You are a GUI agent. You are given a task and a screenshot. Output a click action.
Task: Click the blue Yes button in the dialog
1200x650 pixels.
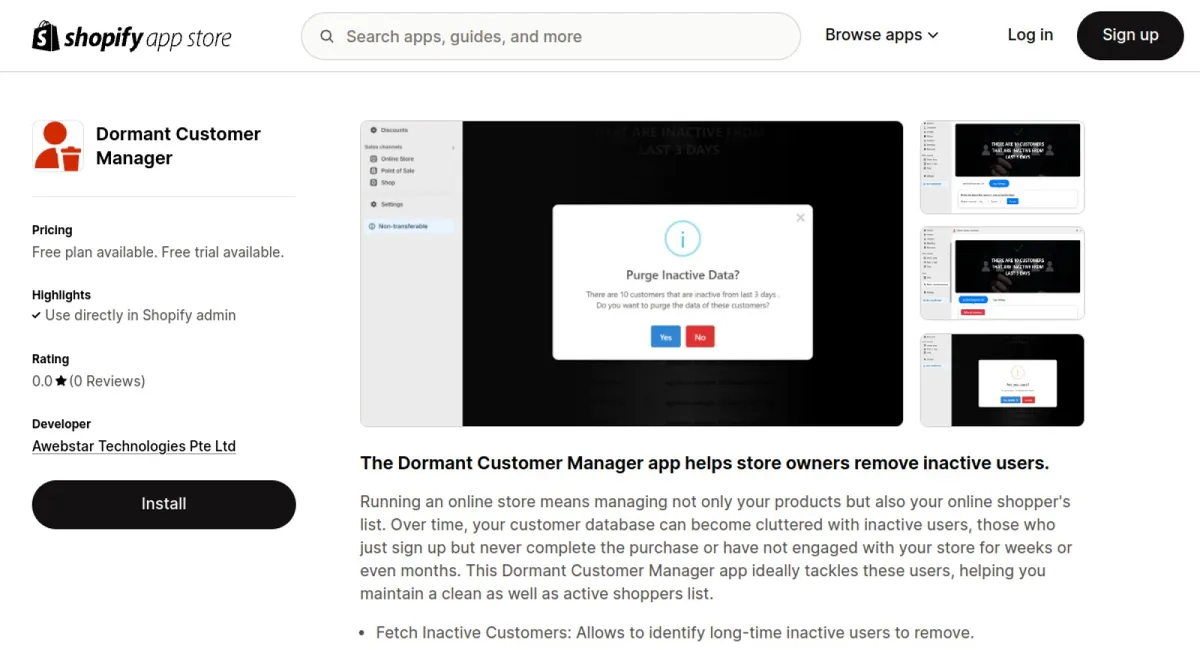point(665,337)
